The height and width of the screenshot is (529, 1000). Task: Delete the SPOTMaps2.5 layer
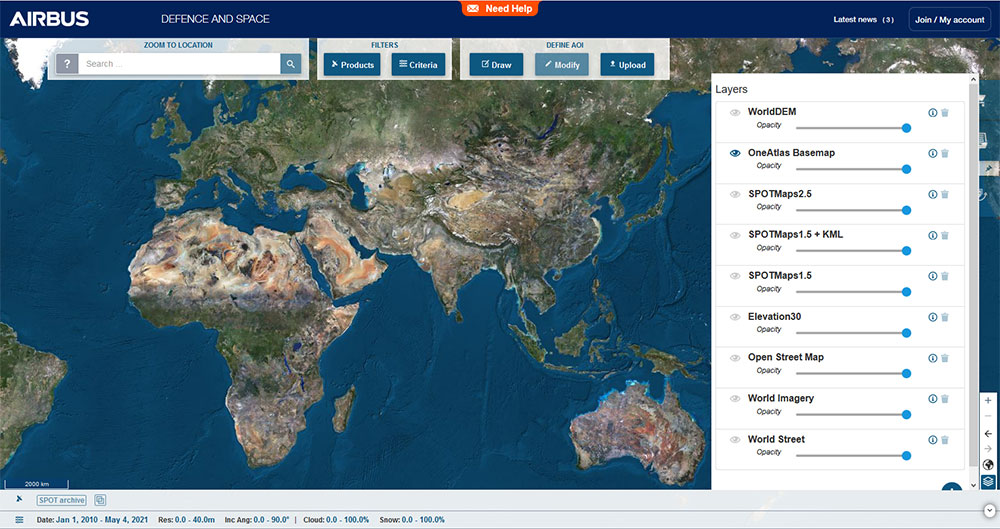tap(945, 195)
